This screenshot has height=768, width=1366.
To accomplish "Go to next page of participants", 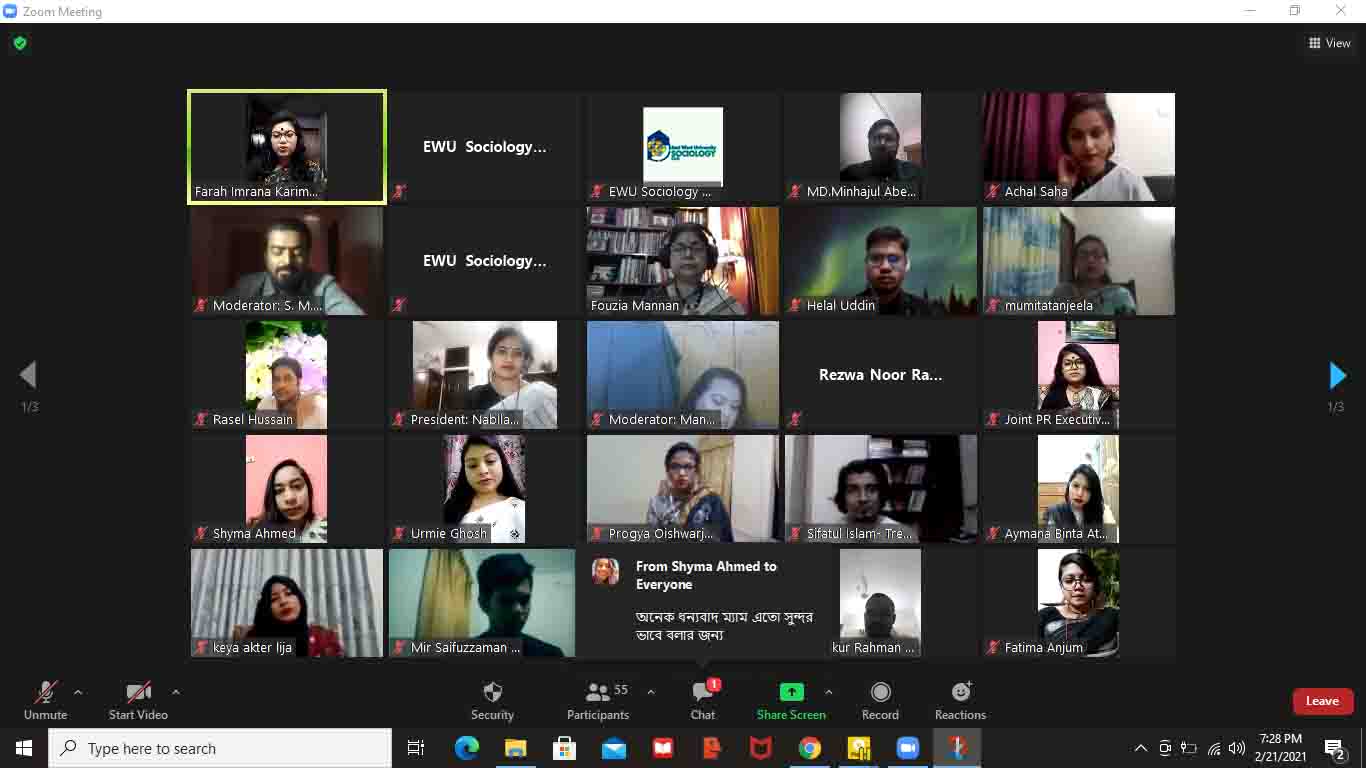I will pos(1337,375).
